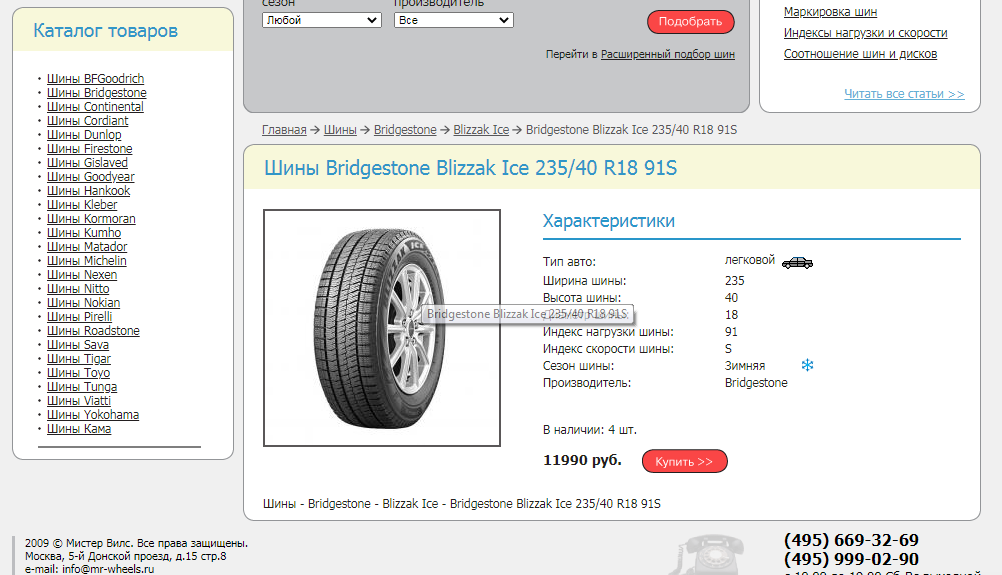Click the Характеристики heading
This screenshot has width=1002, height=575.
(608, 221)
